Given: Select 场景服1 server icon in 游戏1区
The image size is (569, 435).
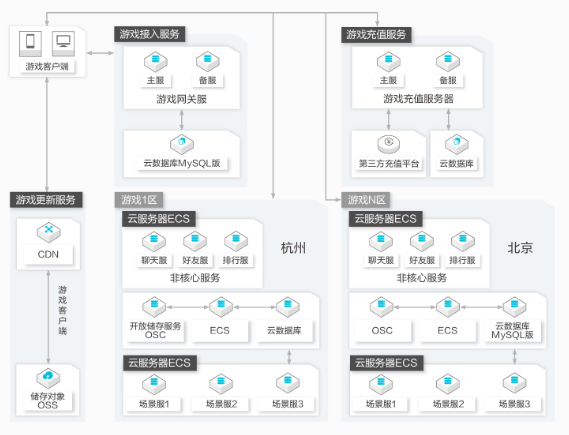Looking at the screenshot, I should click(154, 384).
